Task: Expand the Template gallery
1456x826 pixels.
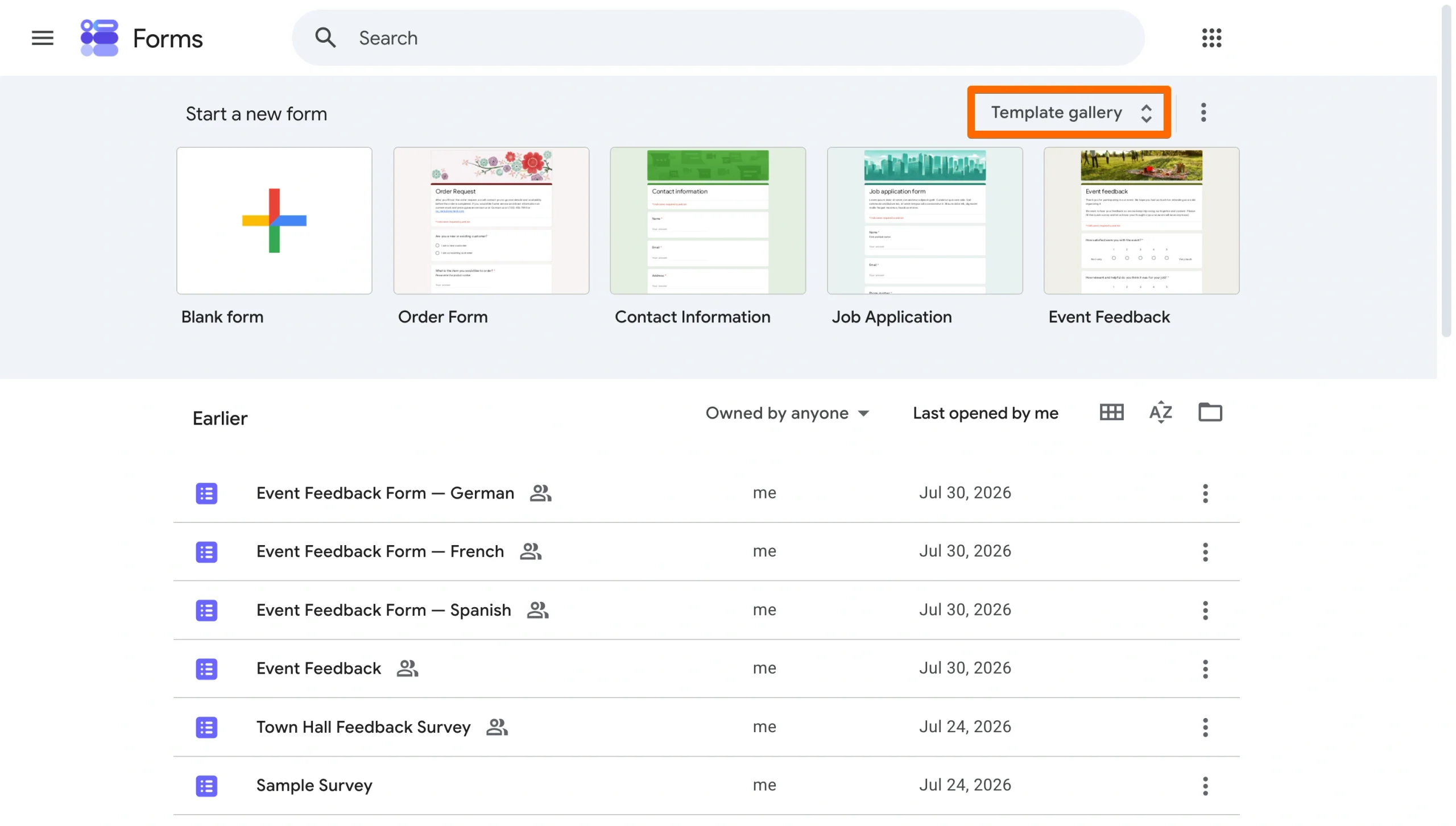Action: (1069, 113)
